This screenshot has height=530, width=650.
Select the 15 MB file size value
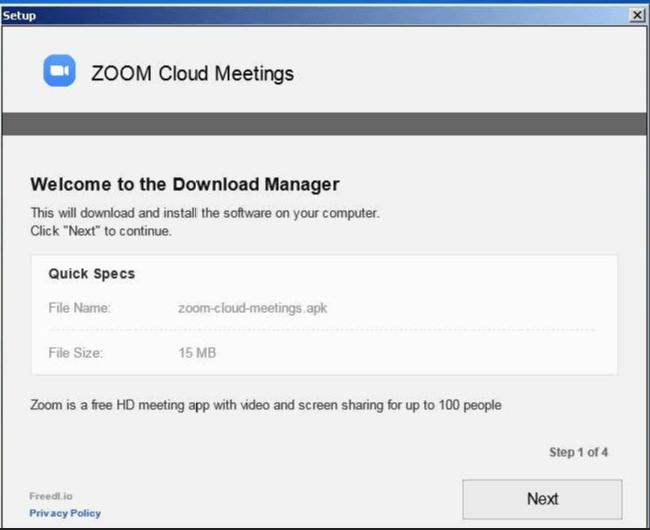click(196, 353)
